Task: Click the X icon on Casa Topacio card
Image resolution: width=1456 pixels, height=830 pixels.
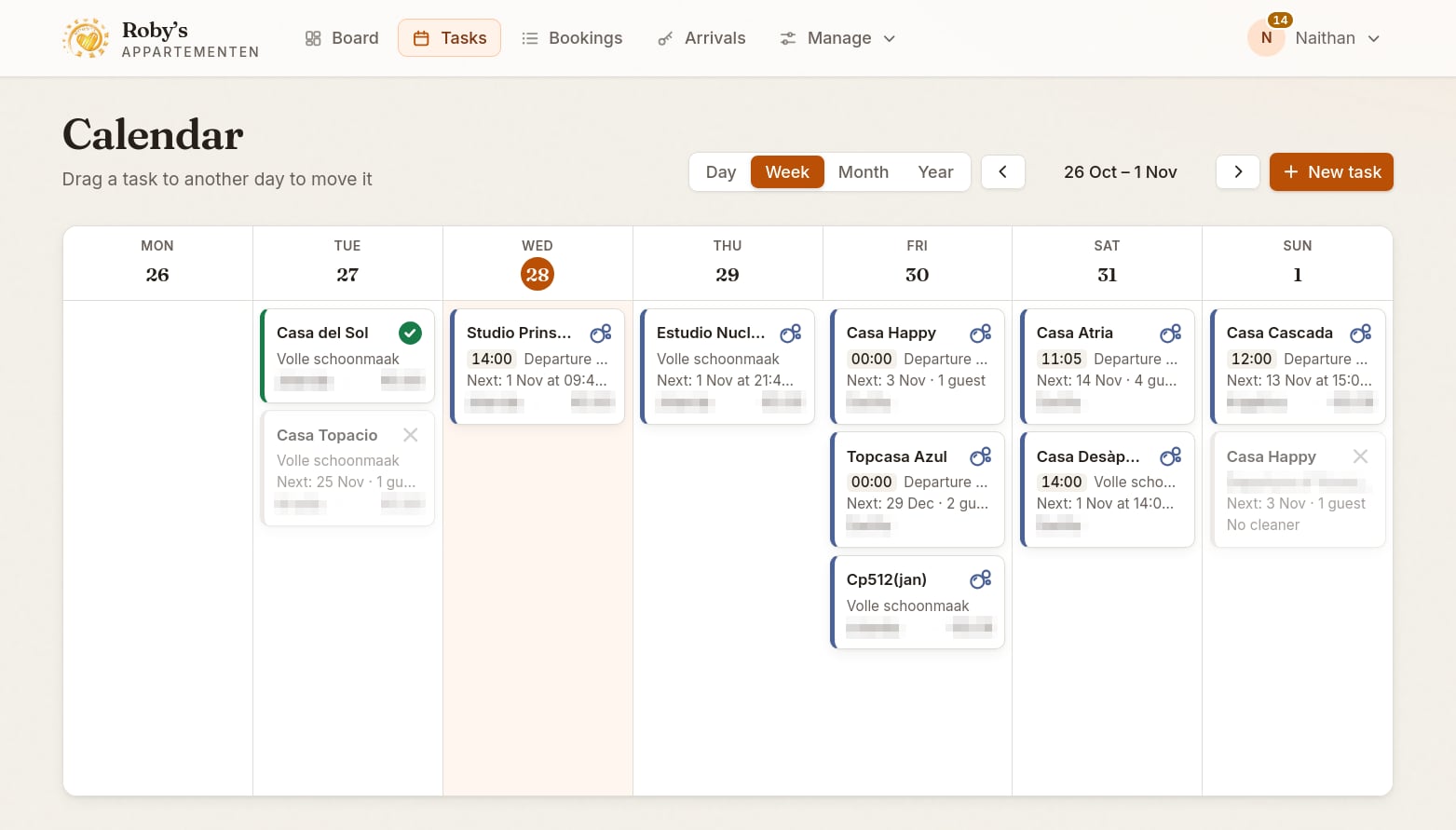Action: (x=410, y=435)
